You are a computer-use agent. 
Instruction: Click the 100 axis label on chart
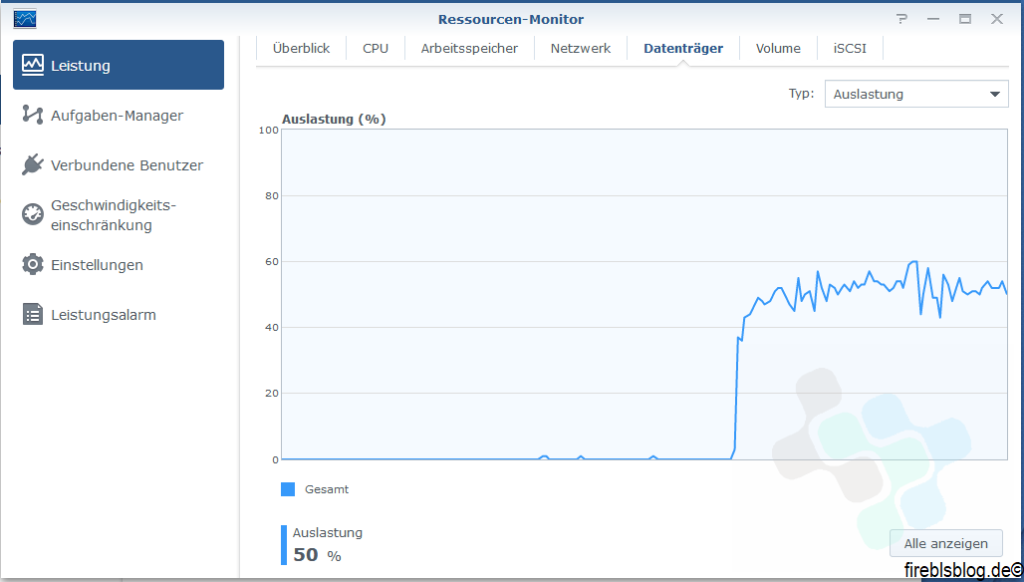tap(268, 130)
